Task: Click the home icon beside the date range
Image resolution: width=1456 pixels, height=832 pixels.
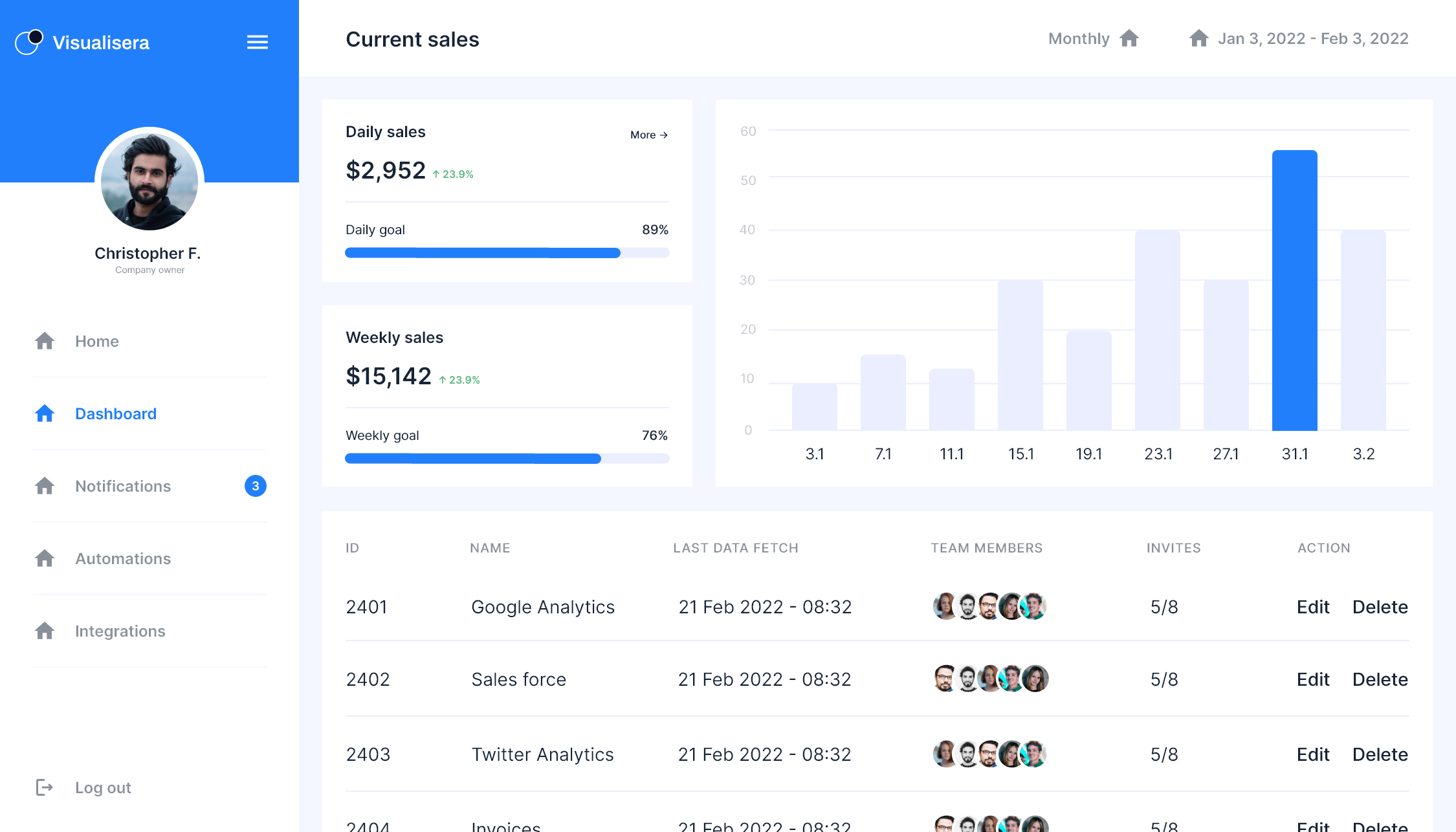Action: [1199, 39]
